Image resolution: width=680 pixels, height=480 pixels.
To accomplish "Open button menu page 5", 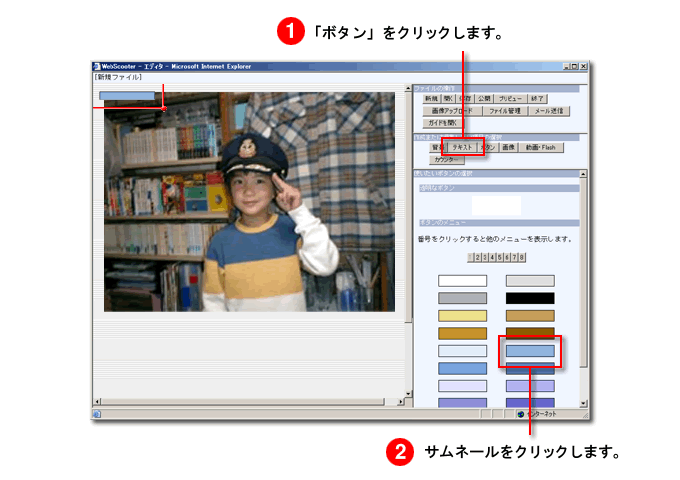I will (x=500, y=258).
